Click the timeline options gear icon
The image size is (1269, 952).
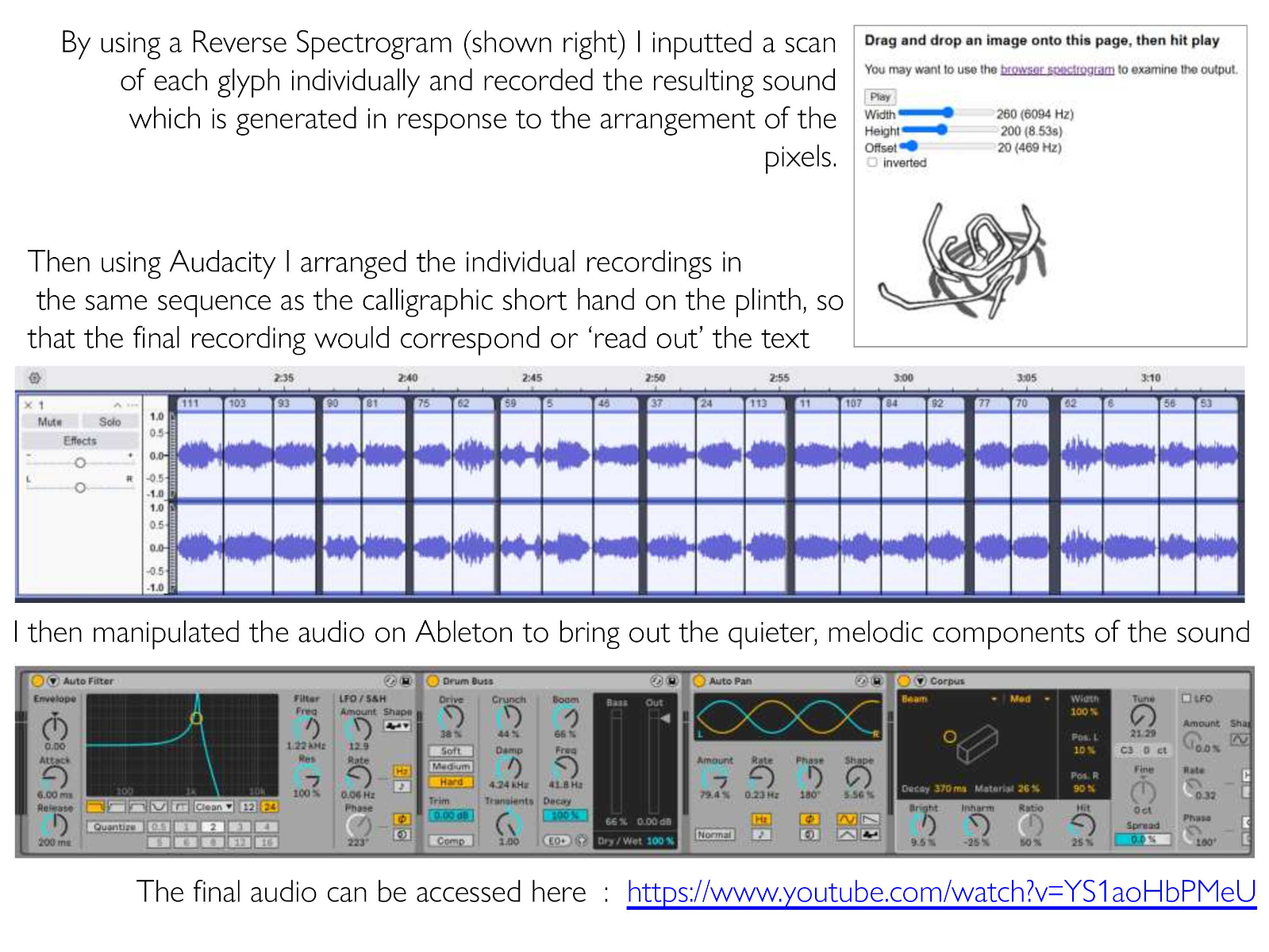(35, 378)
